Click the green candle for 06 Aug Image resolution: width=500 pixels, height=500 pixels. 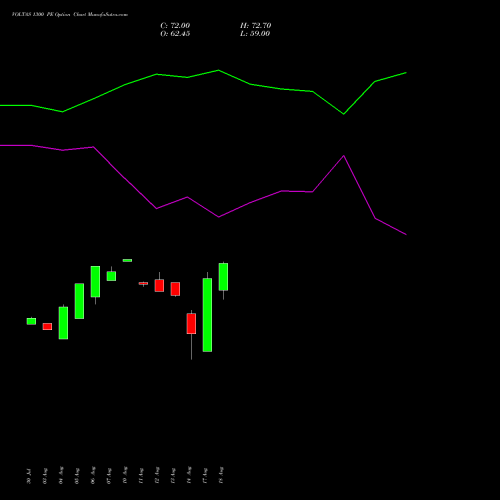pos(95,282)
